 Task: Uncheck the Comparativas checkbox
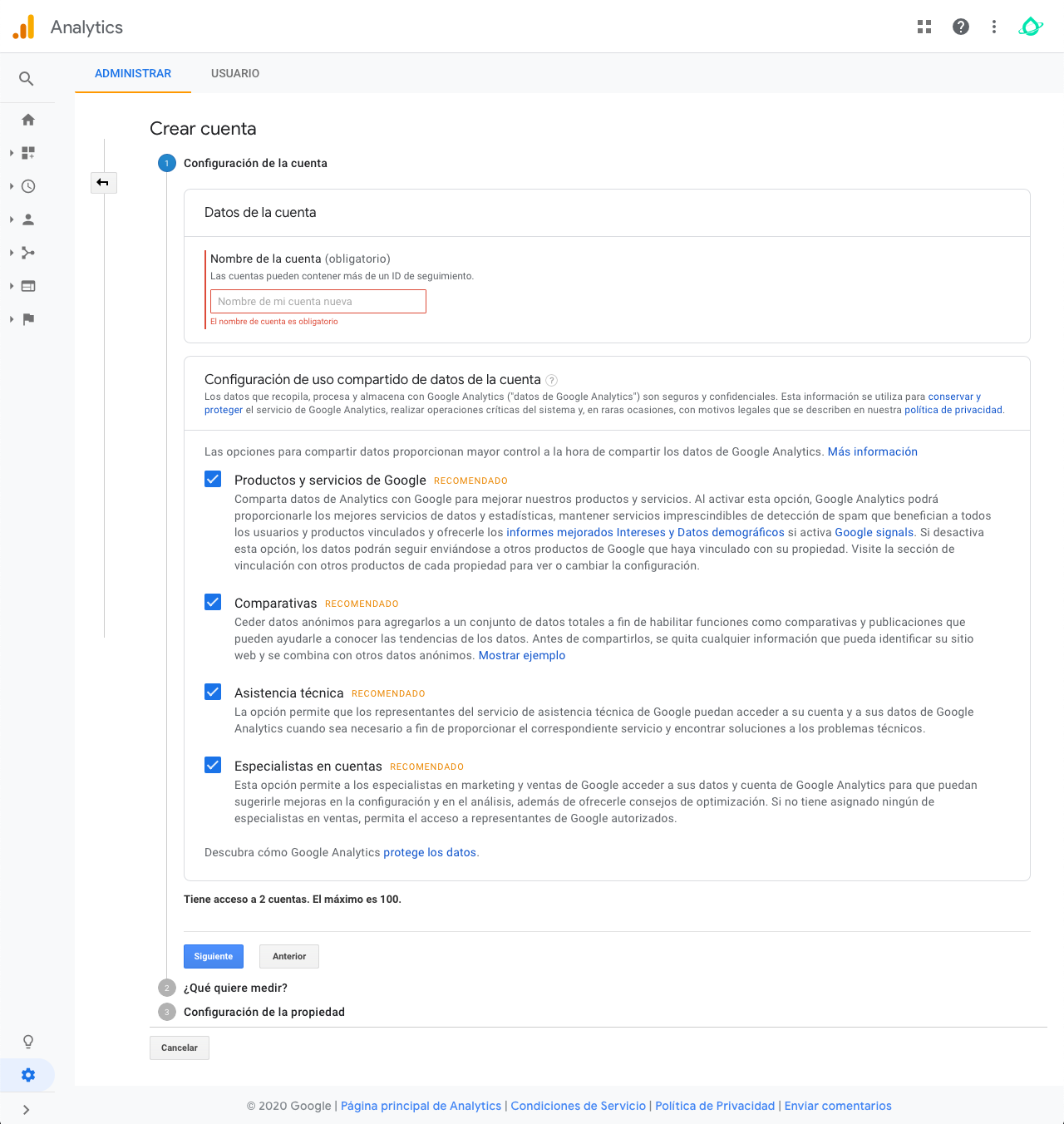(213, 603)
